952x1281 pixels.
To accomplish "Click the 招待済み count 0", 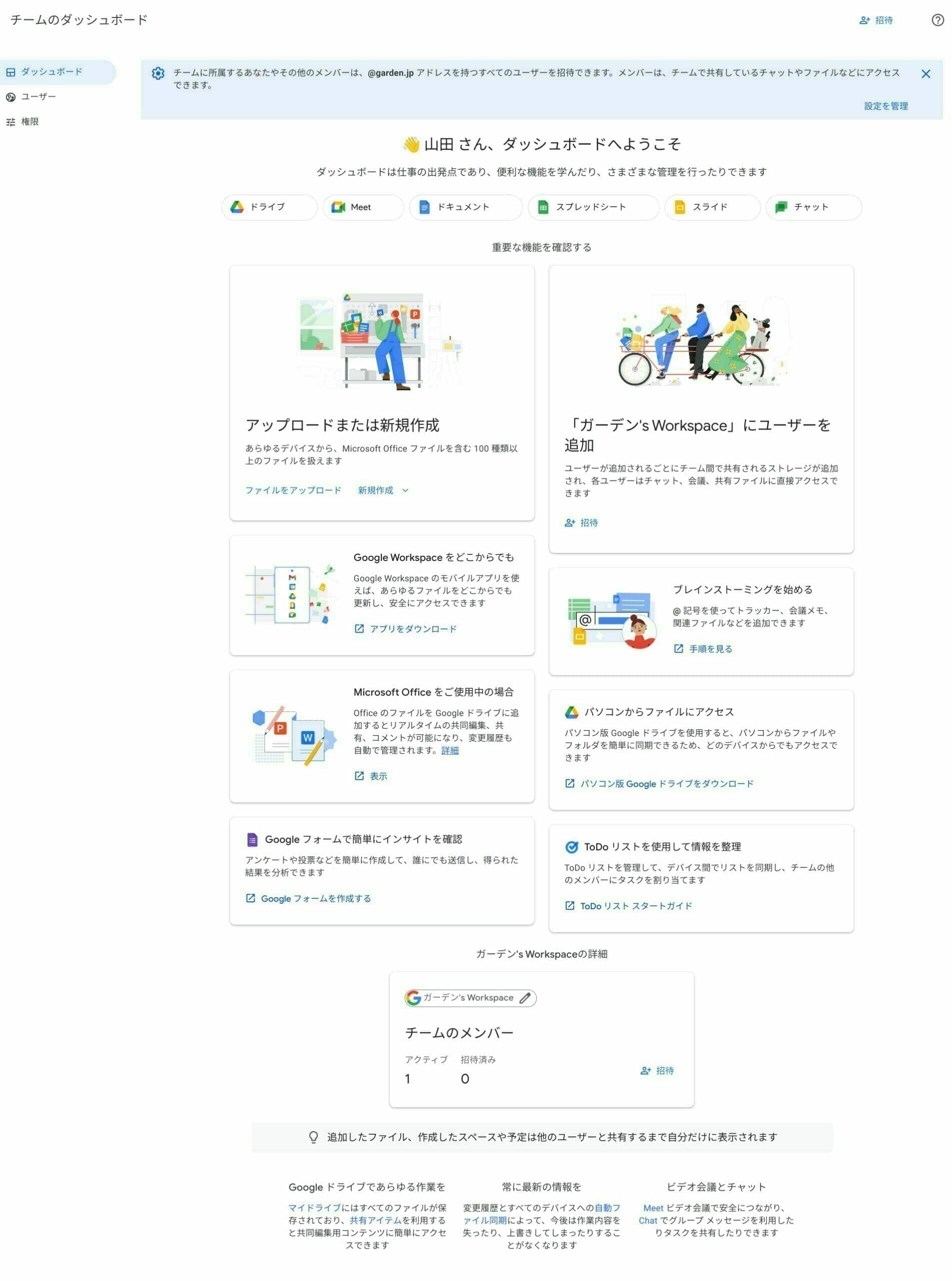I will pos(464,1079).
